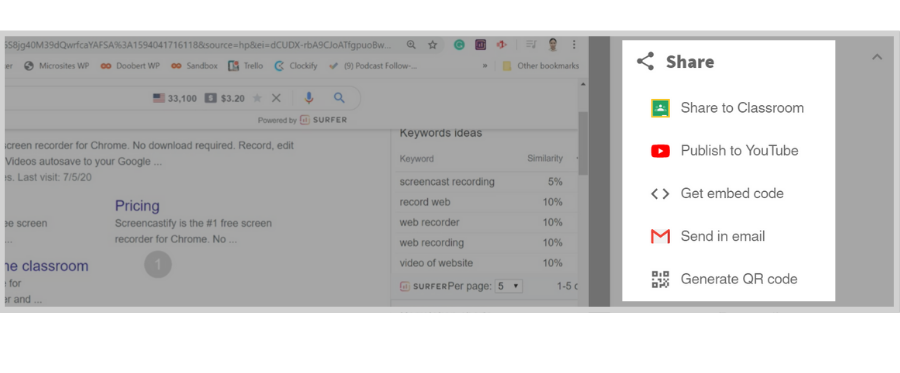Click the web recording keyword

click(432, 243)
